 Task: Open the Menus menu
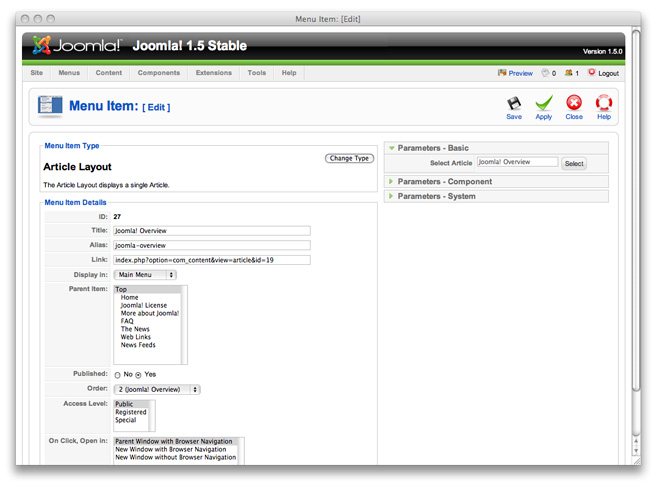click(69, 73)
